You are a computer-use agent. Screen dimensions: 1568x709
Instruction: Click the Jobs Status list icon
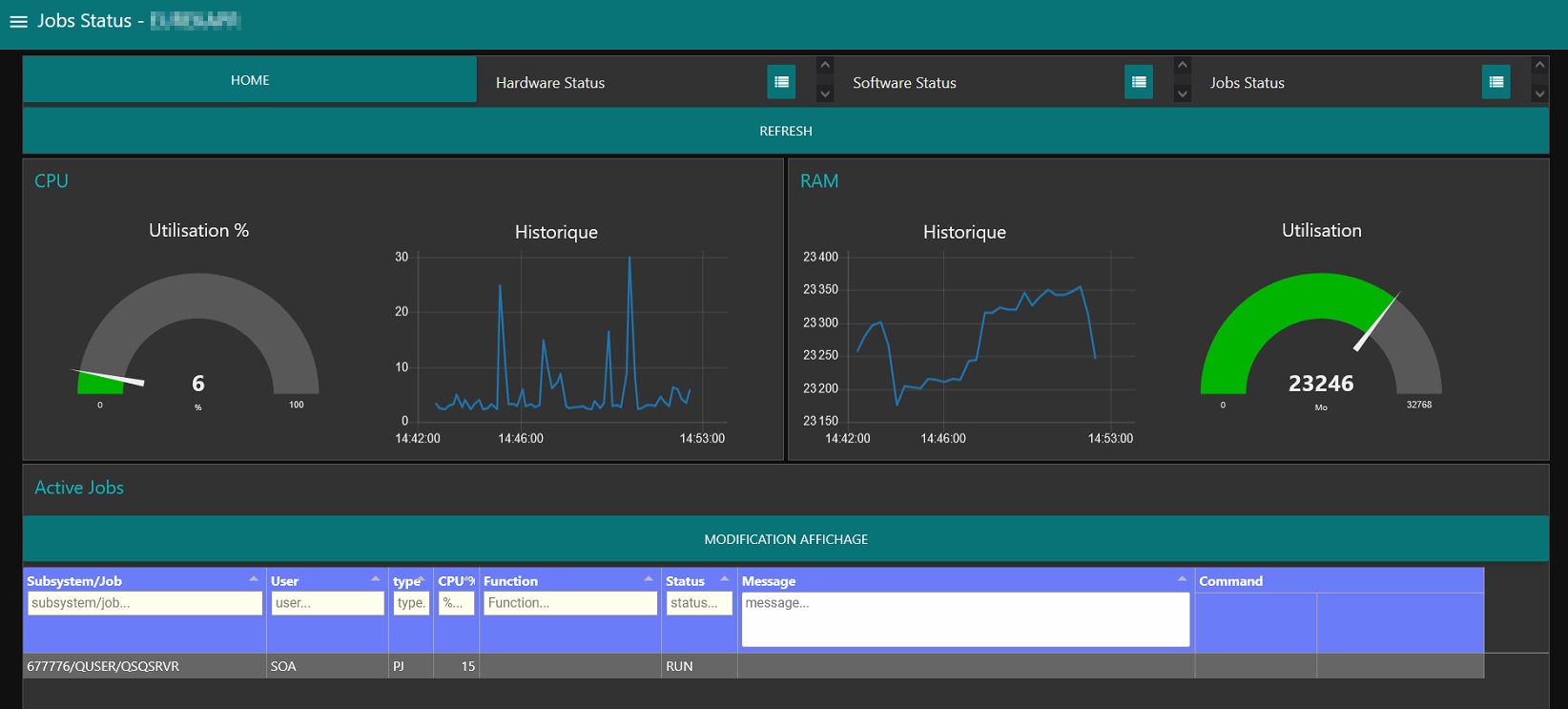tap(1496, 82)
